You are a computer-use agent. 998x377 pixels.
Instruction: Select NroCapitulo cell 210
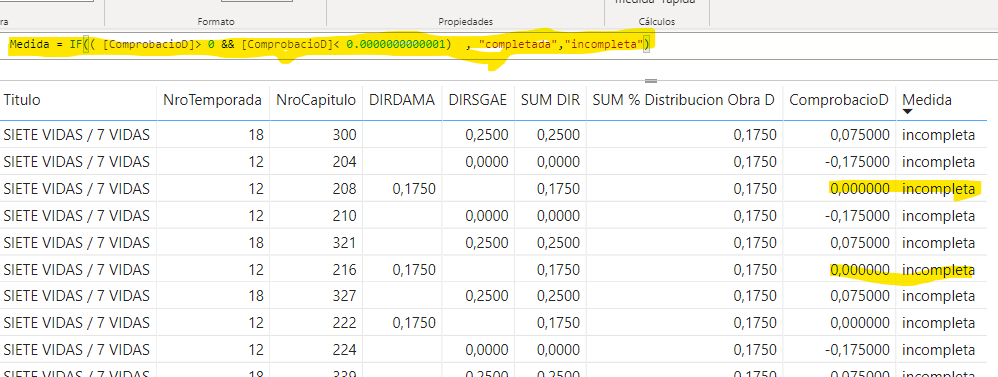(x=344, y=216)
